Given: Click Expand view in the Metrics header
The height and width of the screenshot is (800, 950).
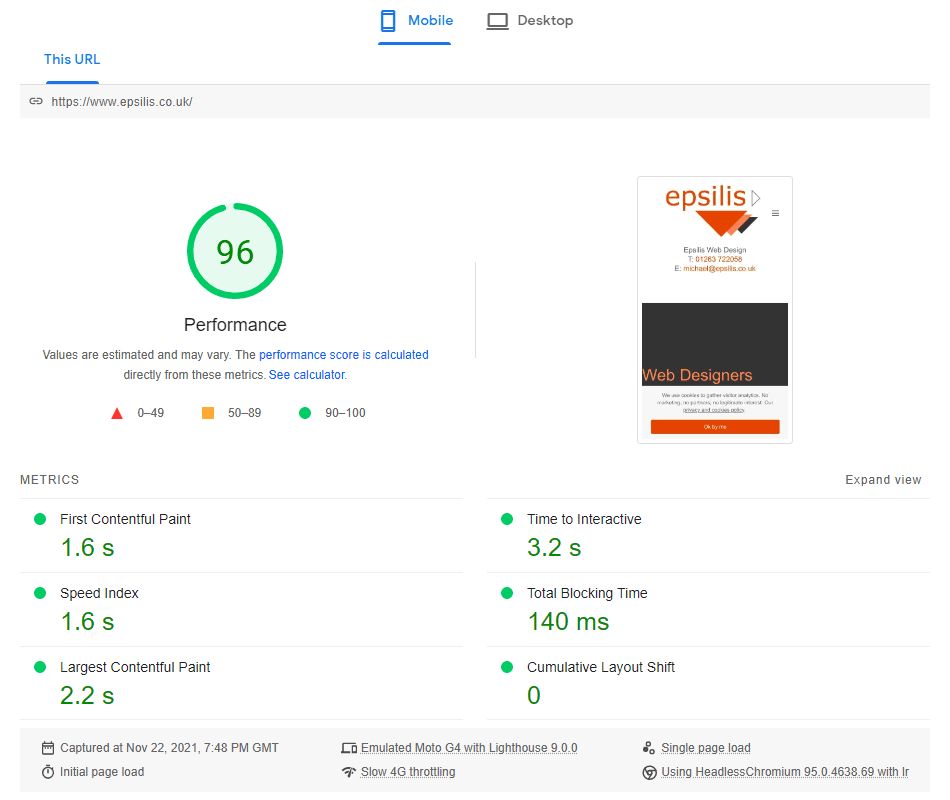Looking at the screenshot, I should click(883, 479).
